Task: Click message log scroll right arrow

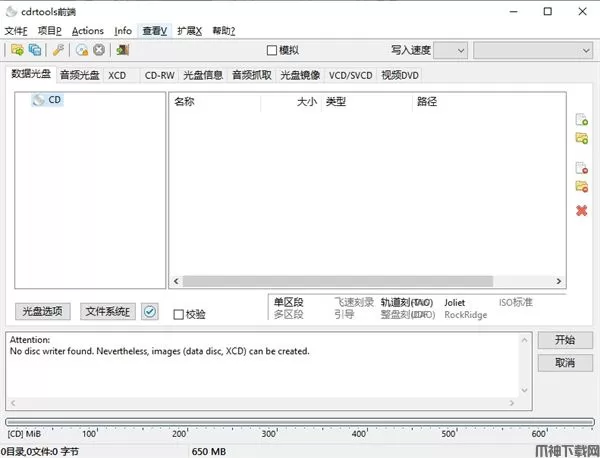Action: pos(512,403)
